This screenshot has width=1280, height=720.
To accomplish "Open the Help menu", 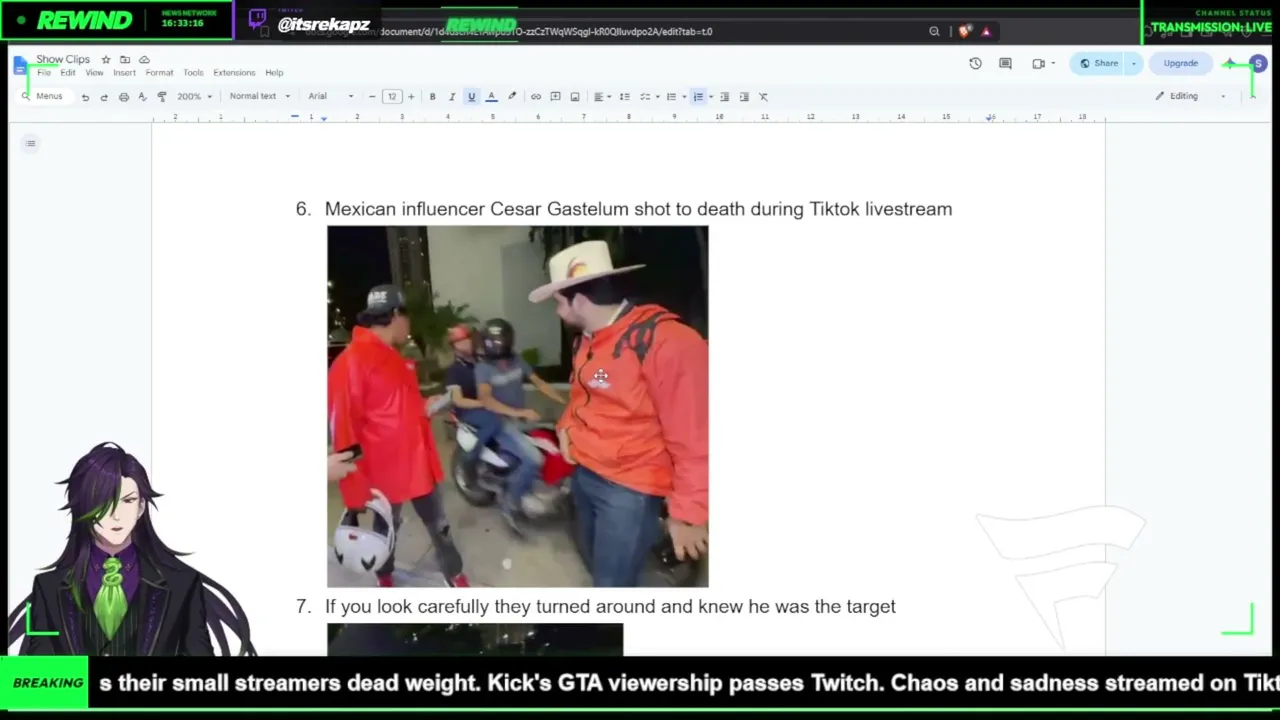I will pos(274,73).
